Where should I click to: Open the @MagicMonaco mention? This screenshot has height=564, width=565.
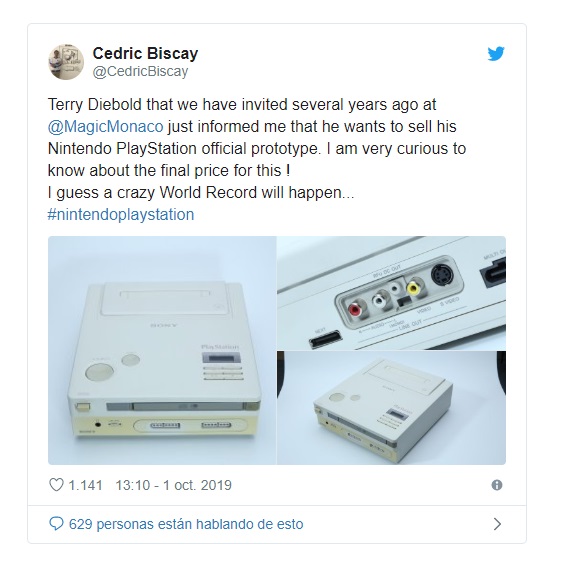(106, 126)
